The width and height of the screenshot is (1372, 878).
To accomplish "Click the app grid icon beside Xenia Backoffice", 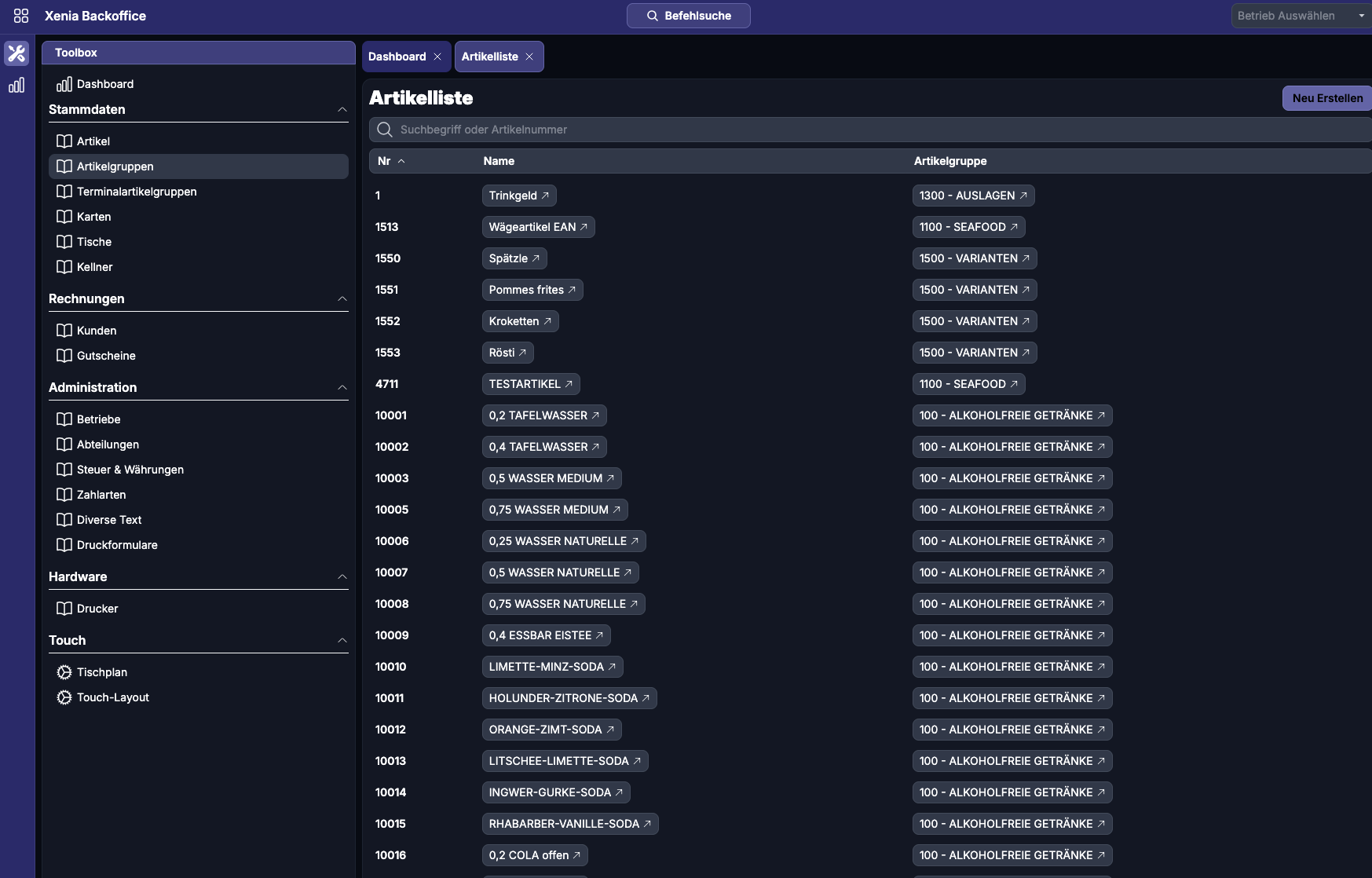I will [21, 16].
